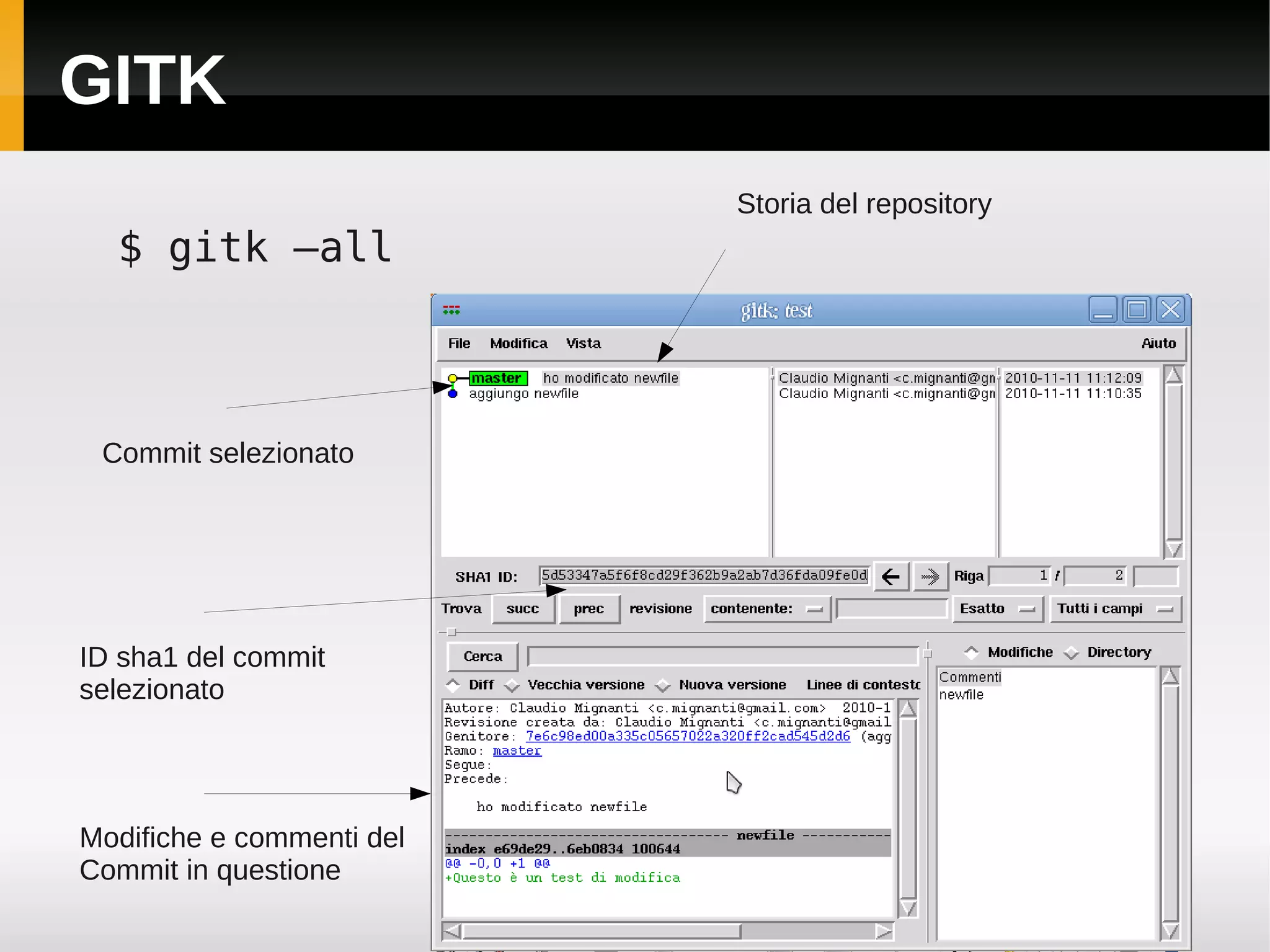Click the diff pane scrollbar up arrow

(x=908, y=708)
